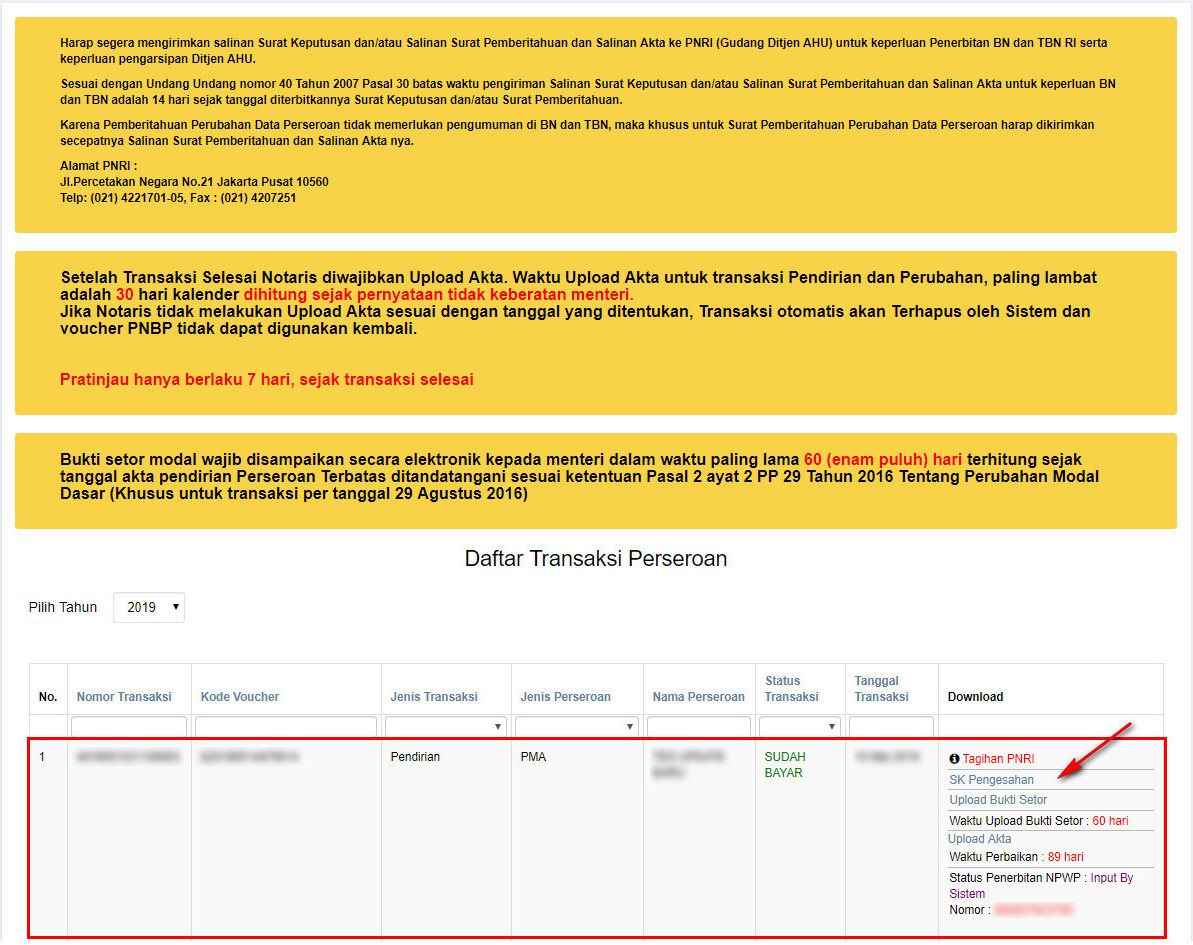Click the Nama Perseroan column header
1193x945 pixels.
pyautogui.click(x=698, y=697)
